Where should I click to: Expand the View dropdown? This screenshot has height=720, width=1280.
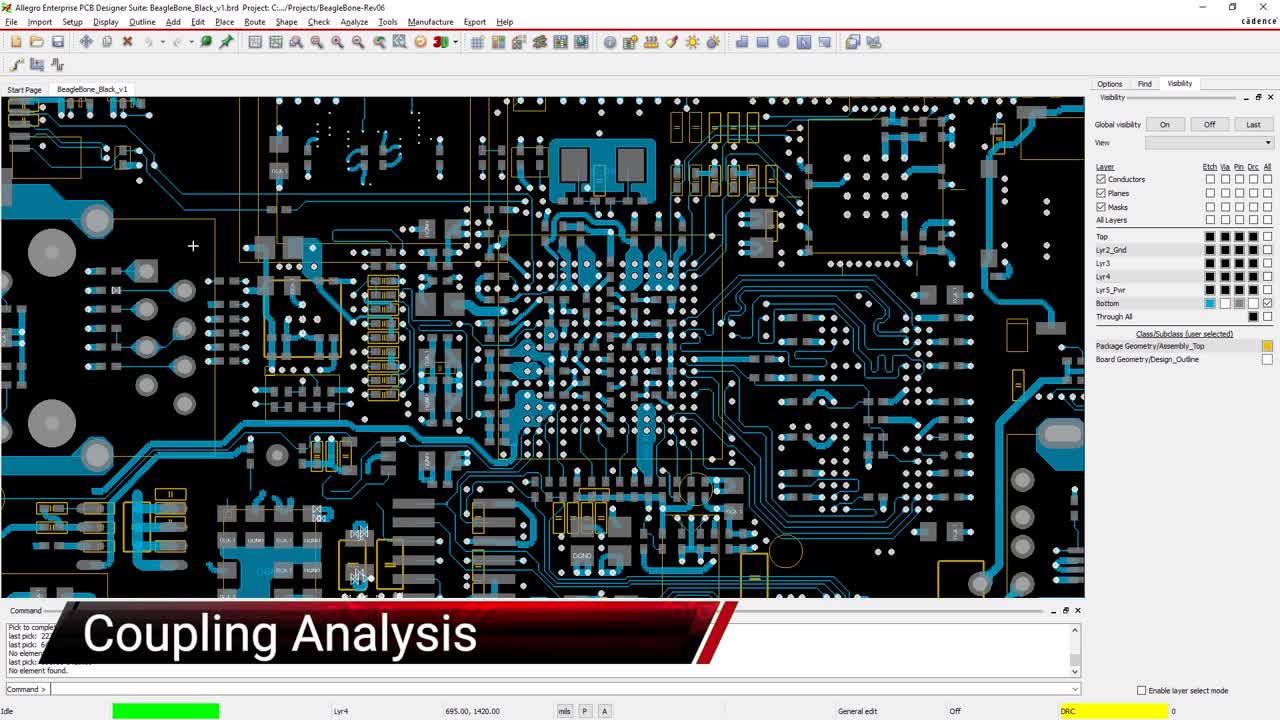pos(1268,143)
